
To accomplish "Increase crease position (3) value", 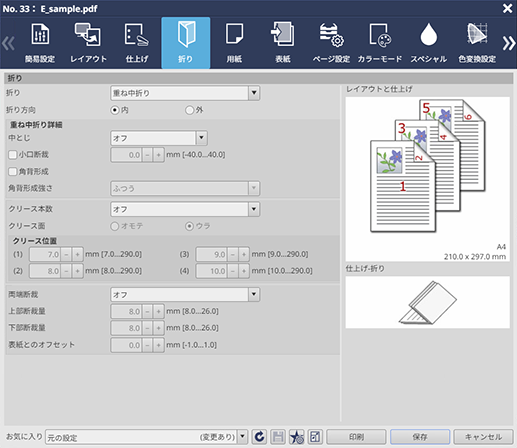I will 244,255.
